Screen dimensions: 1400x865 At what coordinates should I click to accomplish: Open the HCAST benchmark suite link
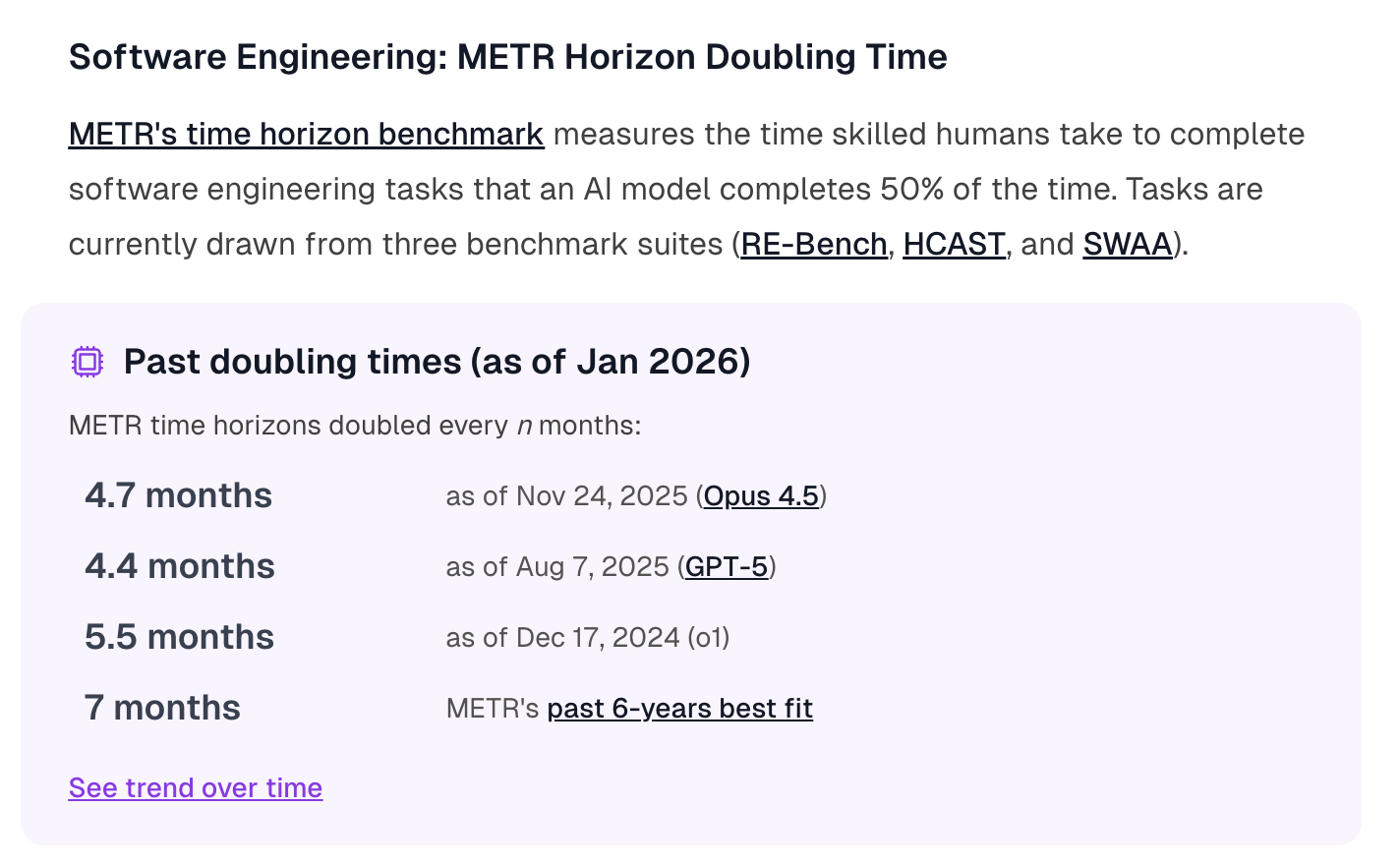click(x=954, y=244)
